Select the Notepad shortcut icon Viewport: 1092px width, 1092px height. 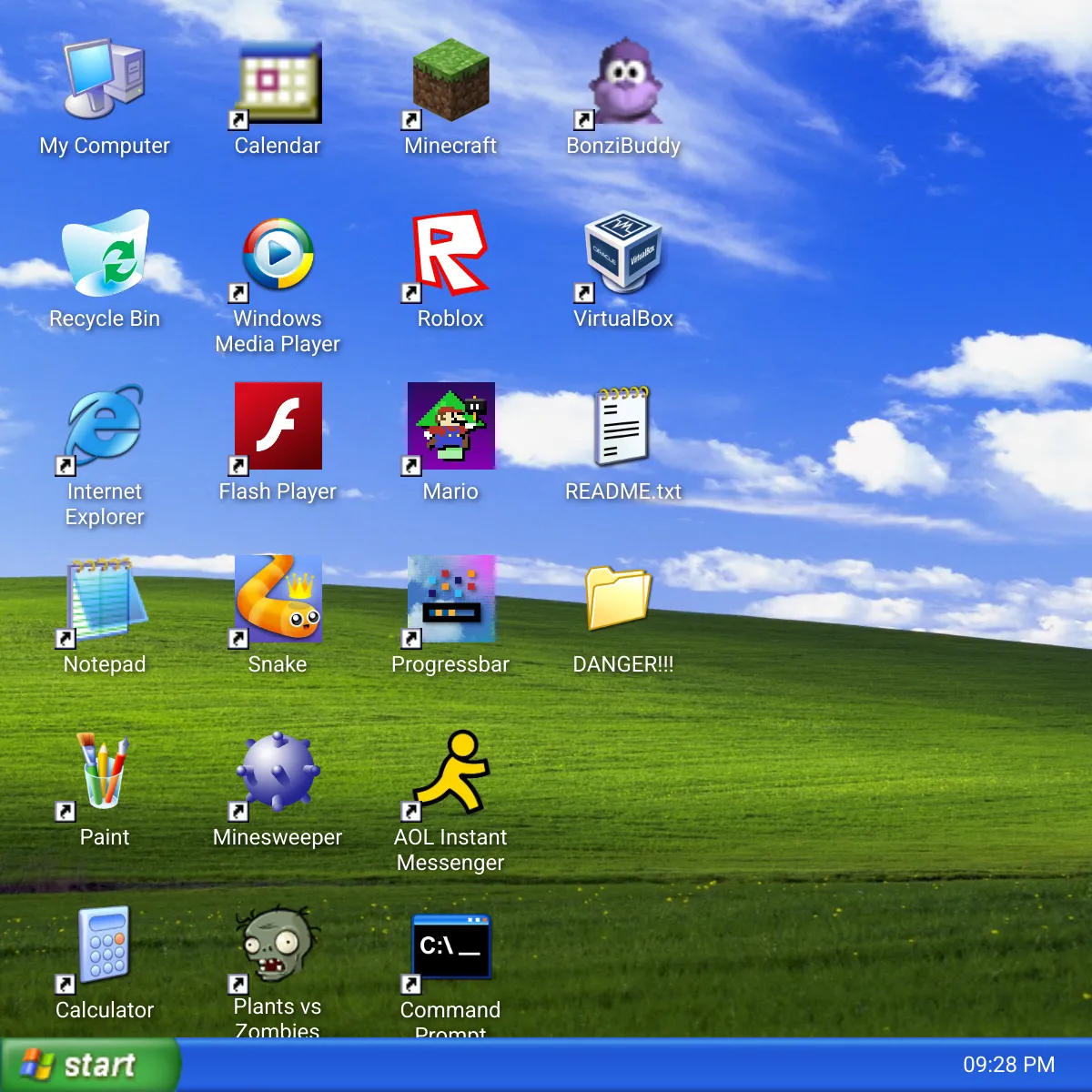[105, 599]
